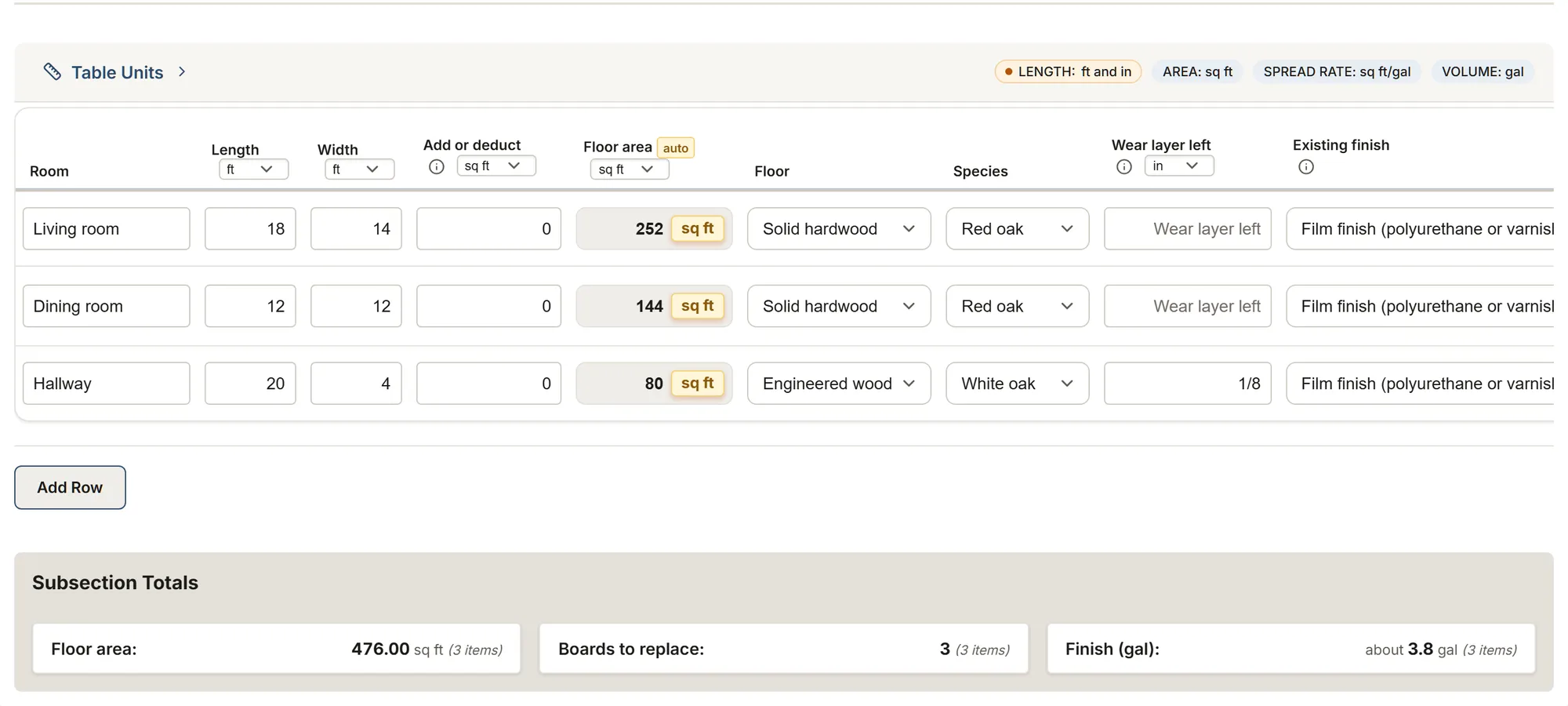Click Hallway wear layer field 1/8
The height and width of the screenshot is (706, 1568).
click(x=1188, y=384)
